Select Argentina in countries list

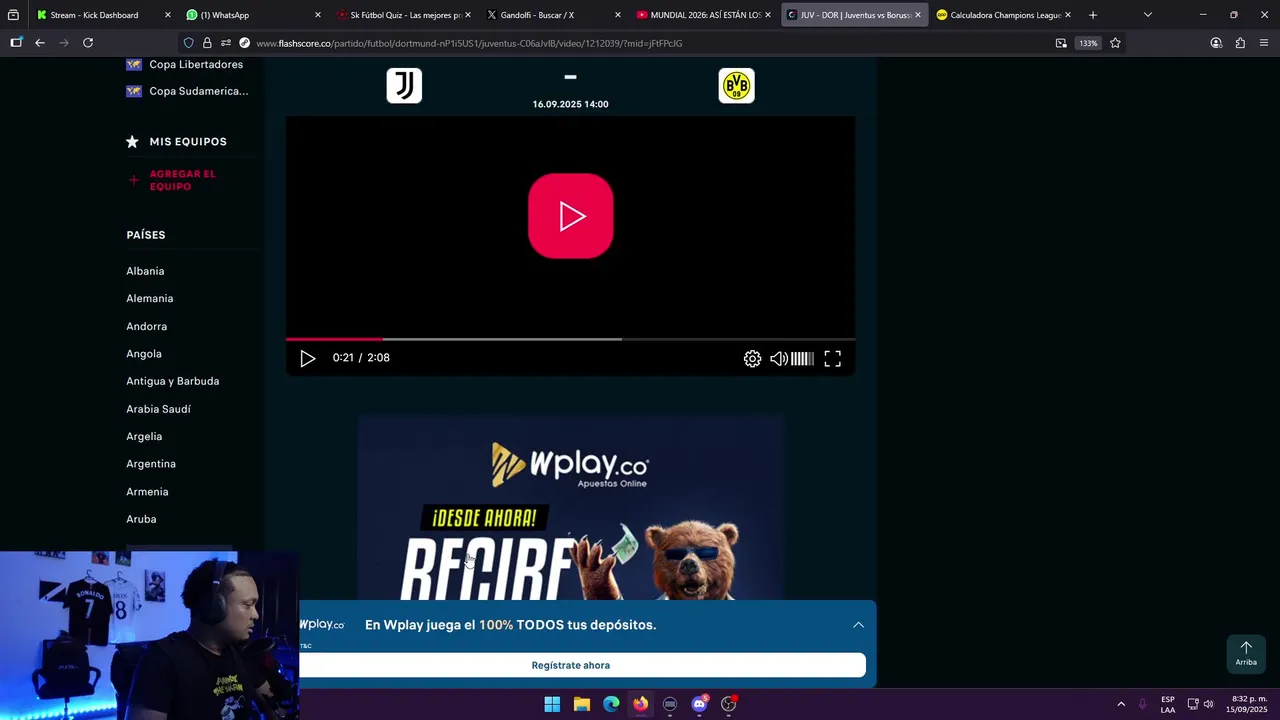(151, 464)
